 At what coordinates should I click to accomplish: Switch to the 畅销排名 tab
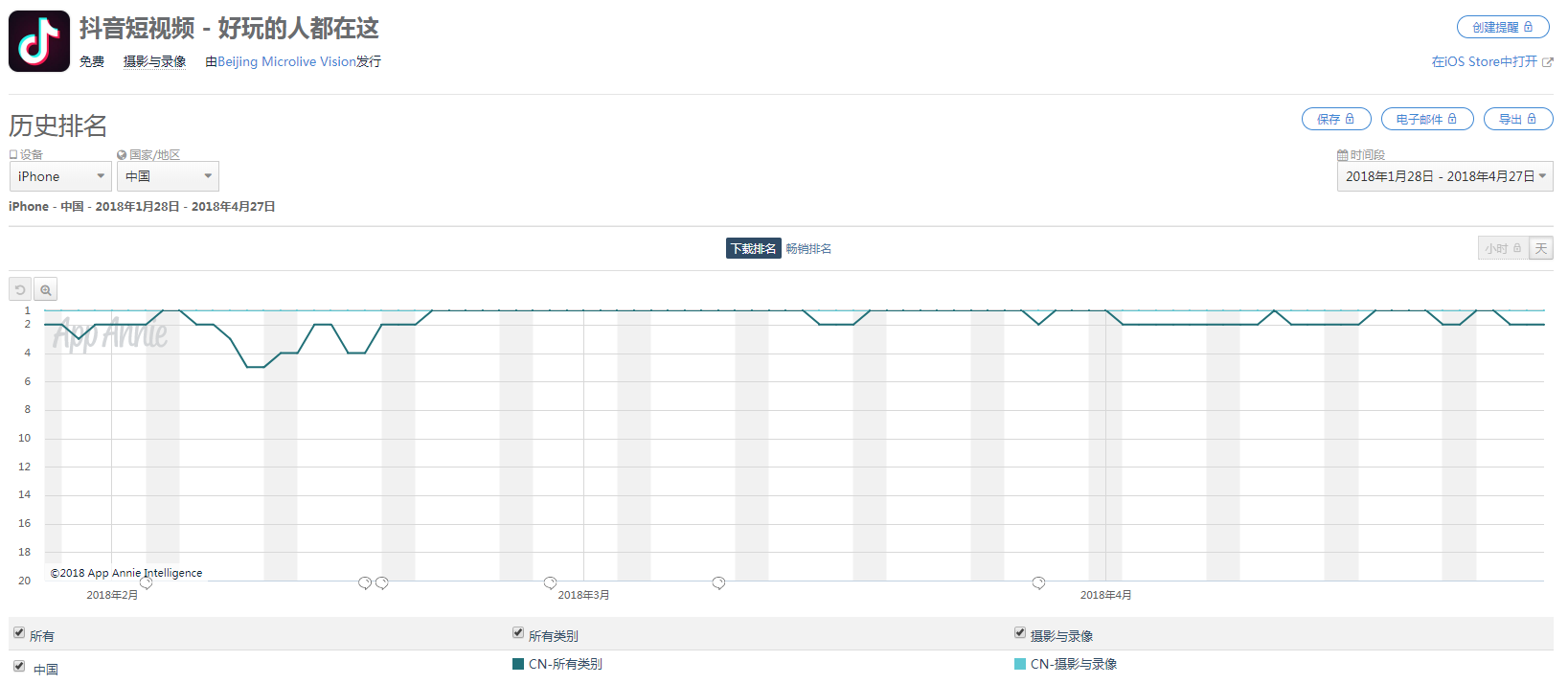point(808,248)
